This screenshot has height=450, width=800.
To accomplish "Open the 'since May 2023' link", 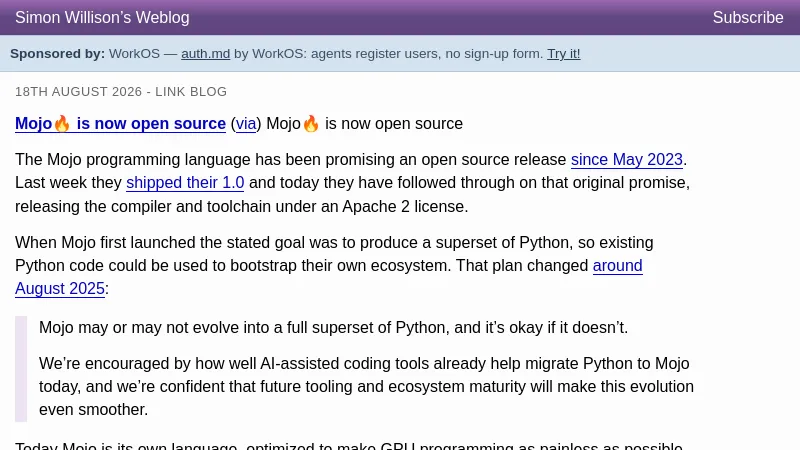I will (x=627, y=160).
